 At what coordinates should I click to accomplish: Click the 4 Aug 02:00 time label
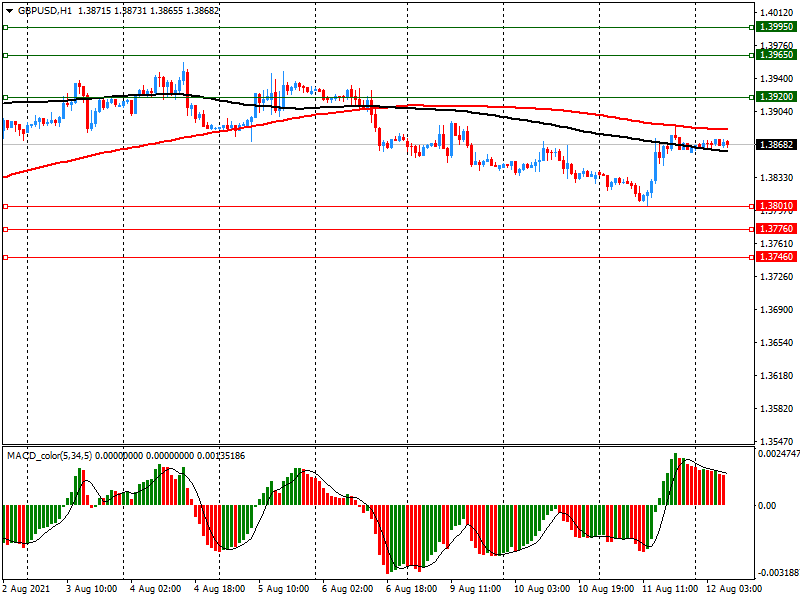[156, 589]
